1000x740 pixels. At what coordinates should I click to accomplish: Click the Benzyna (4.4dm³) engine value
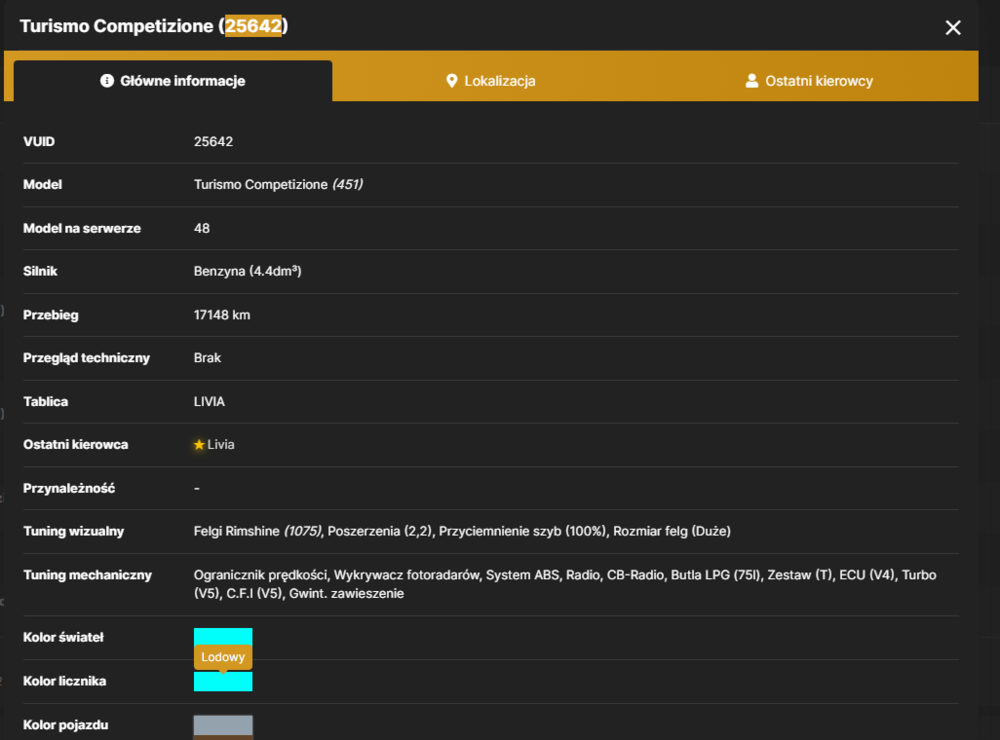247,271
